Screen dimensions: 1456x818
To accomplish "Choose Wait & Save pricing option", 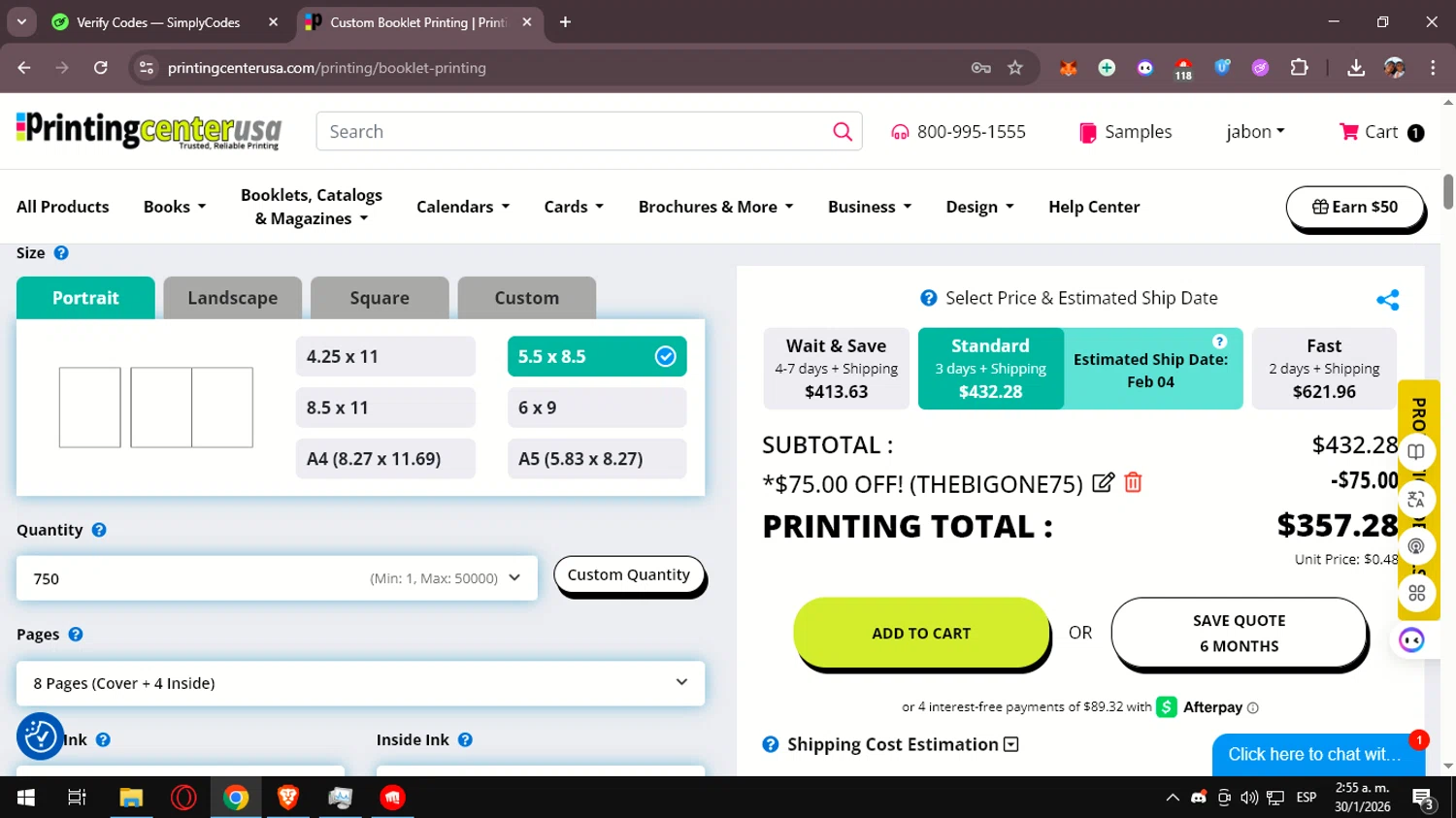I will 837,369.
